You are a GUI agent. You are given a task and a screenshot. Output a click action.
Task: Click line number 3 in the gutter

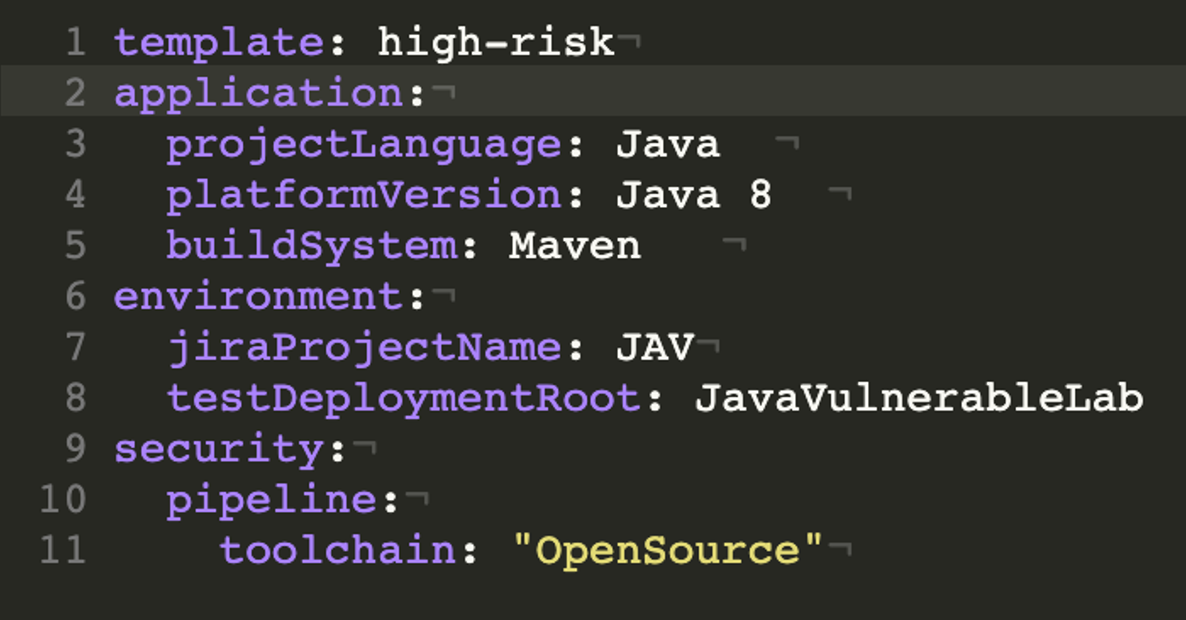76,144
